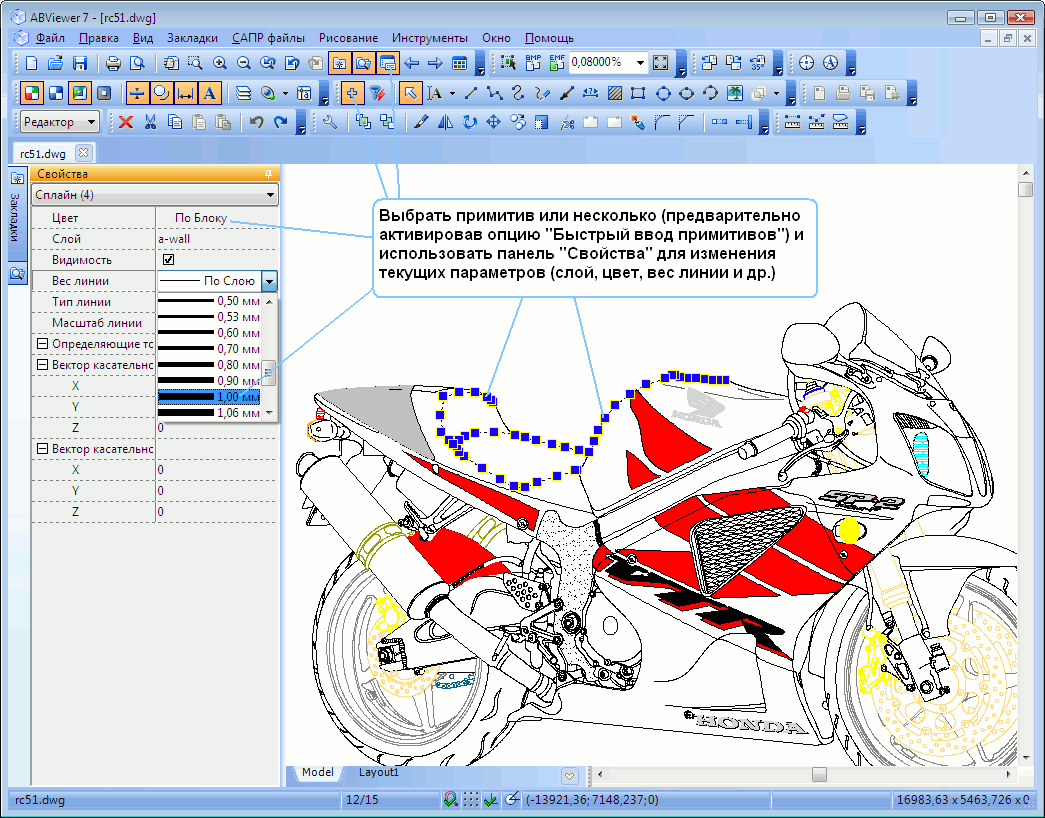Pin the Свойства panel
The width and height of the screenshot is (1045, 818).
[269, 174]
